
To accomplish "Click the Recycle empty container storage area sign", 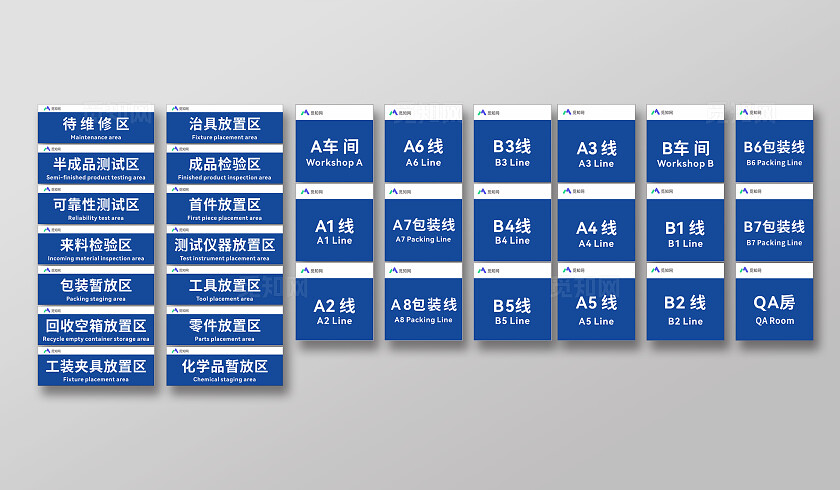I will (x=96, y=329).
